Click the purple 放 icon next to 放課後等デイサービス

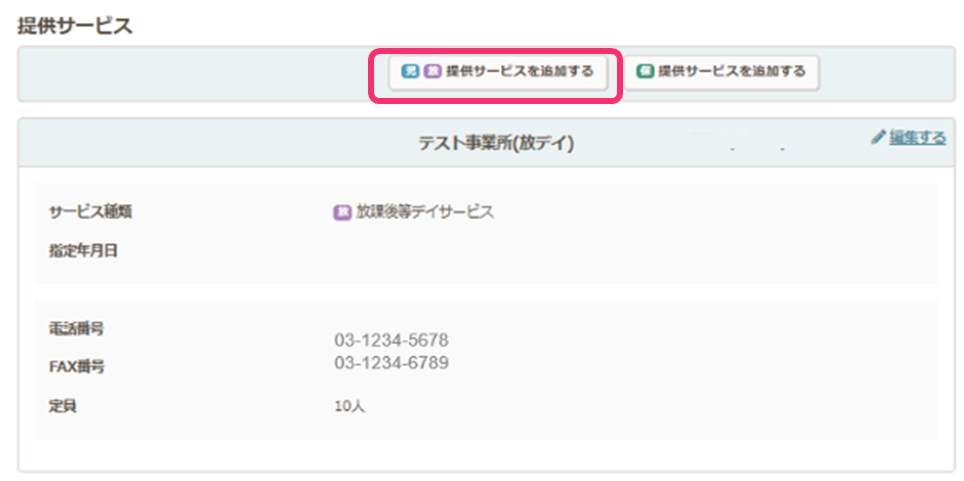342,212
